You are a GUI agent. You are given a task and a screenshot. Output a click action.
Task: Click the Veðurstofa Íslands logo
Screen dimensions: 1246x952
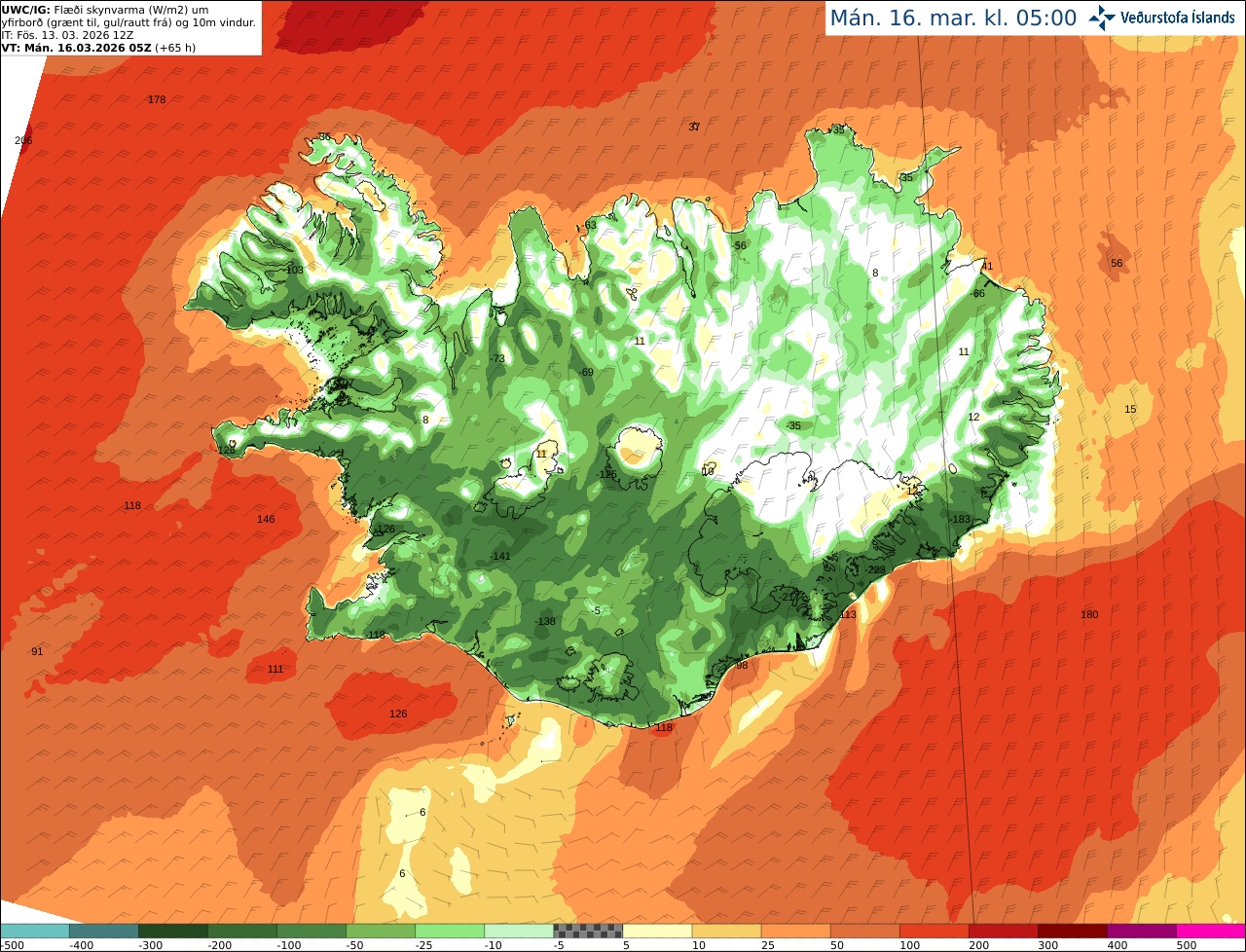pyautogui.click(x=1161, y=18)
